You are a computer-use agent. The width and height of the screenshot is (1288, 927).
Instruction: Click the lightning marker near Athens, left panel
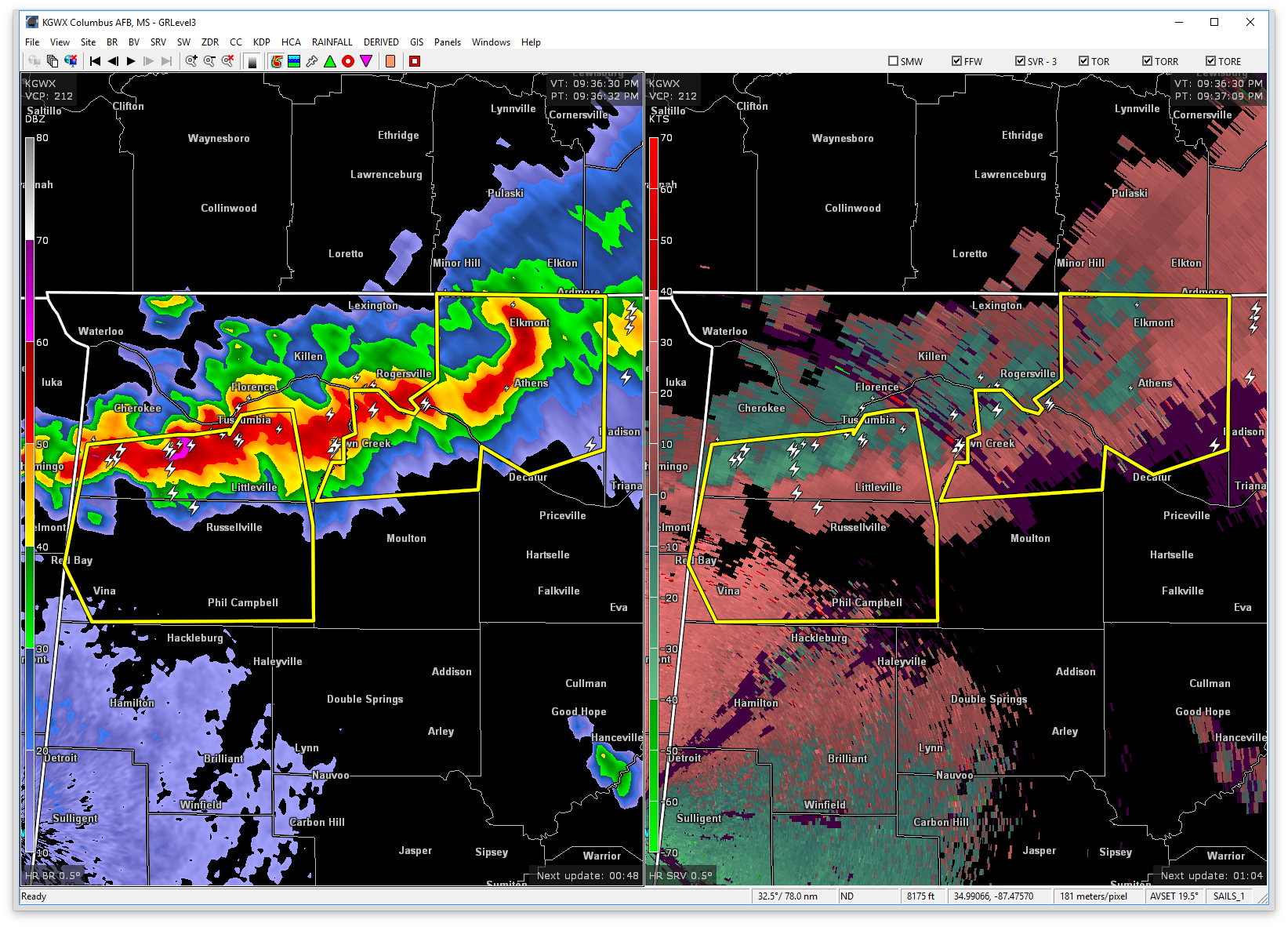[506, 388]
